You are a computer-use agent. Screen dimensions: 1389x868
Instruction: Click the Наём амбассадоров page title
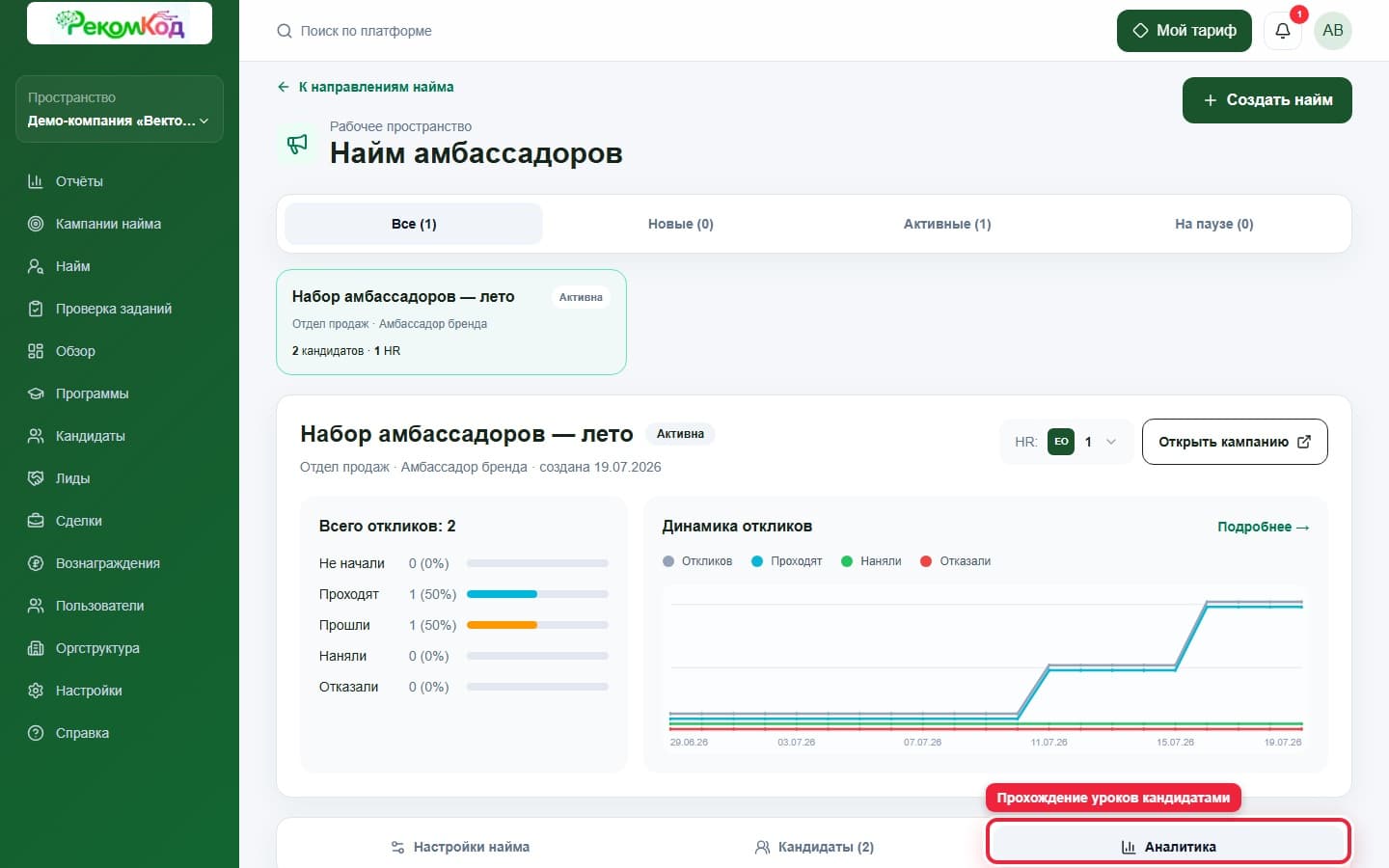477,153
